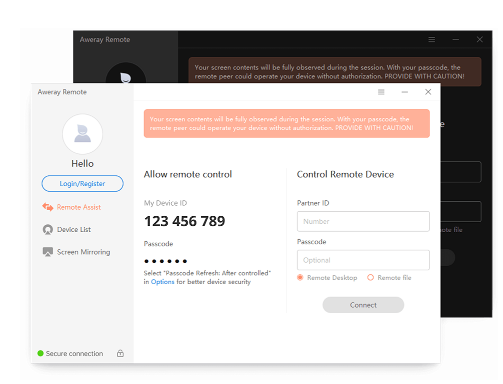
Task: Open the Options link for passcode settings
Action: click(x=162, y=282)
